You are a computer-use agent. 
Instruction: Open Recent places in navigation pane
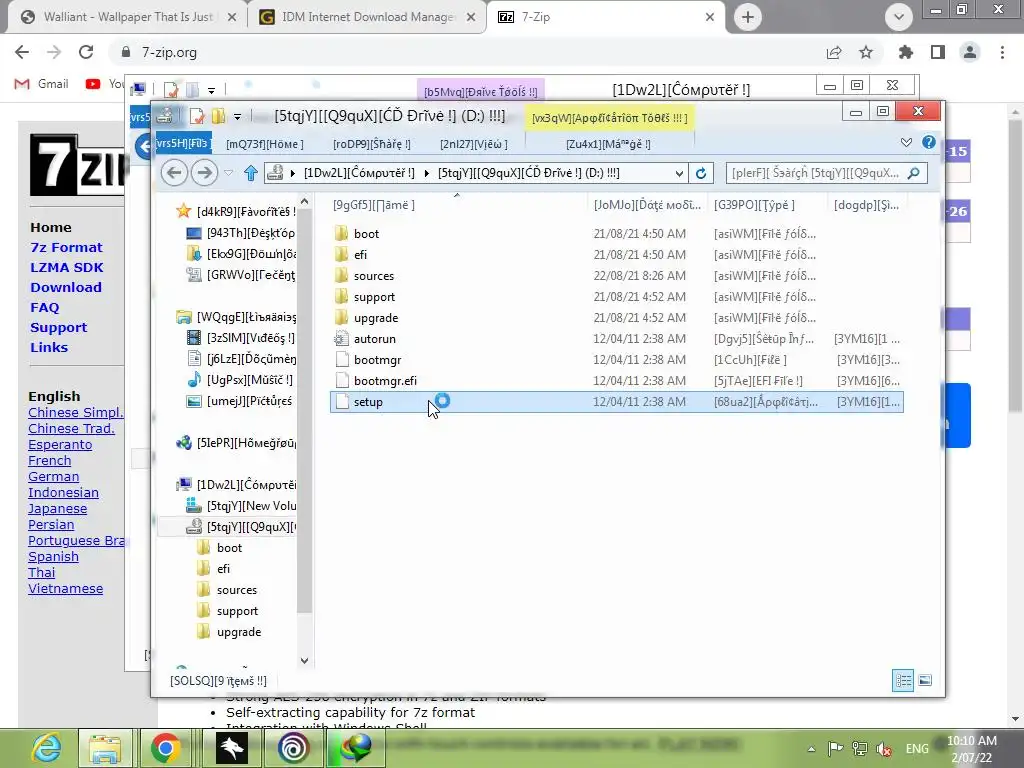click(240, 274)
